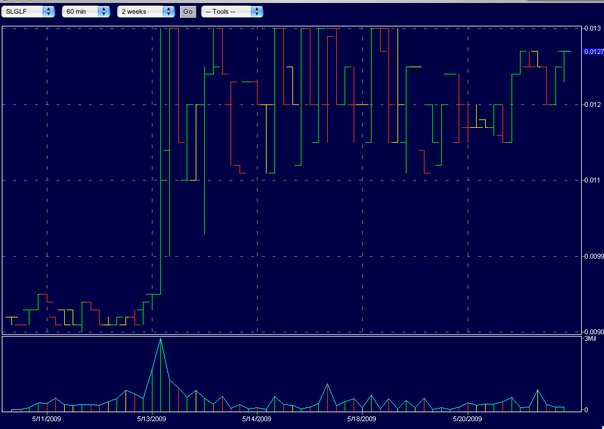Click the 0.0099 price axis label
Image resolution: width=604 pixels, height=429 pixels.
coord(591,256)
